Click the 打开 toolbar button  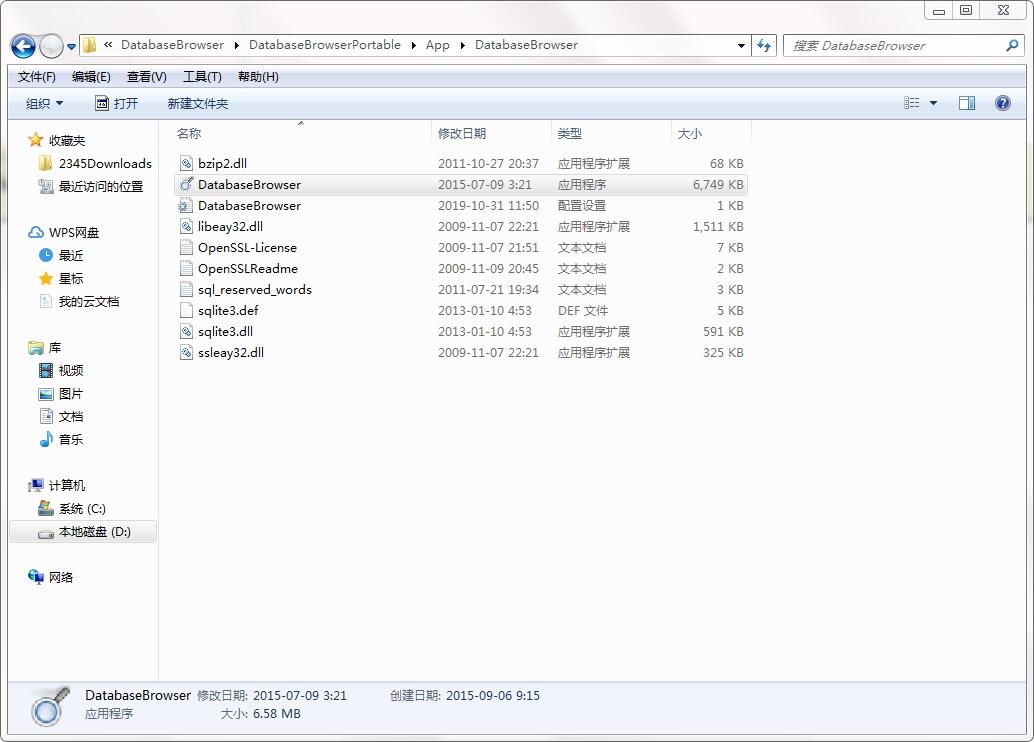click(117, 104)
